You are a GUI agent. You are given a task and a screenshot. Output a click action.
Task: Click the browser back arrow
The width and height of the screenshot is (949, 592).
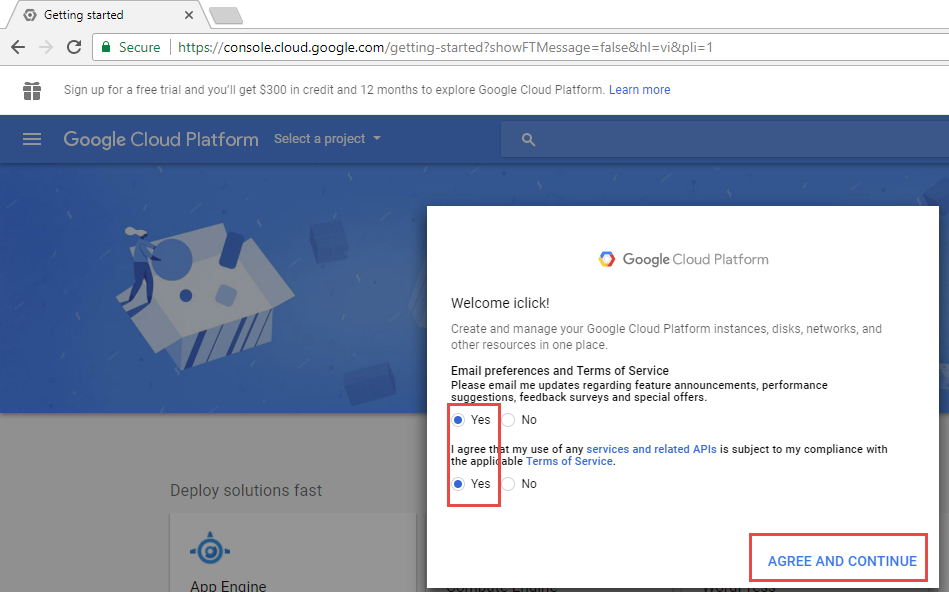tap(18, 47)
